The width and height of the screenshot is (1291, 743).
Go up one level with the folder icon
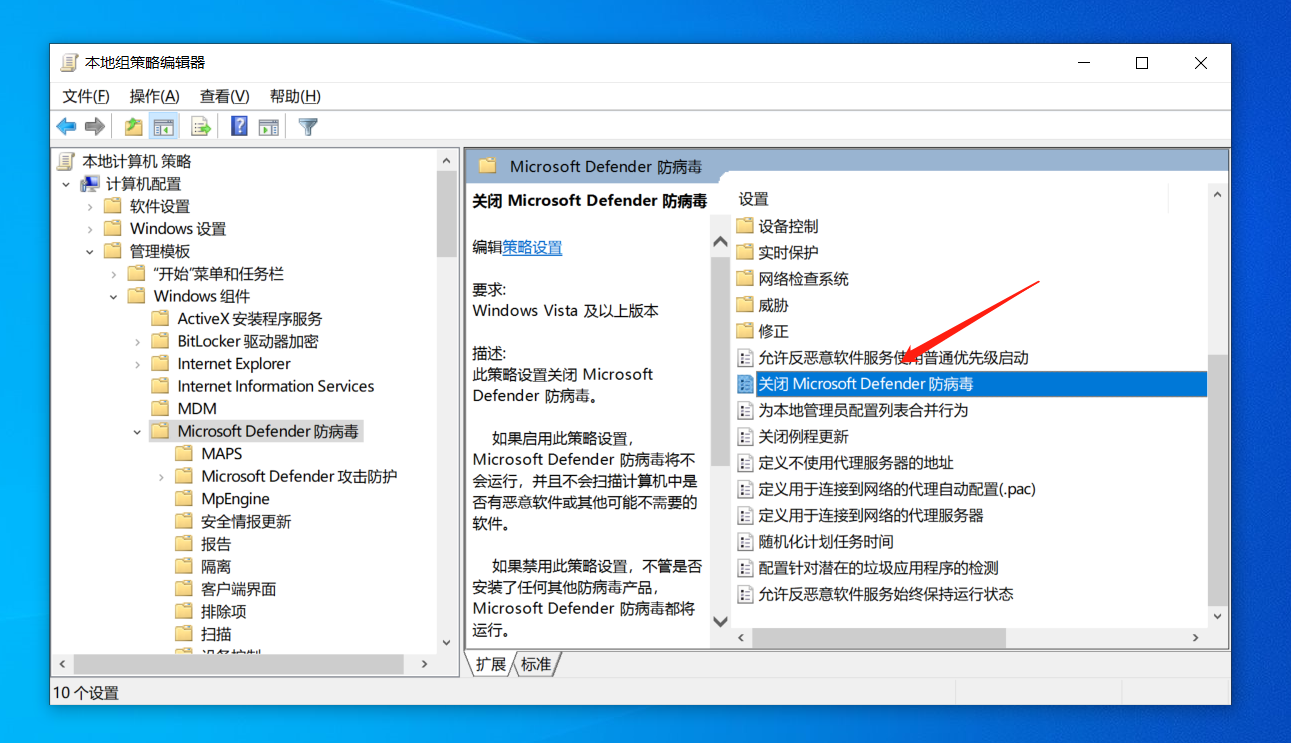133,126
